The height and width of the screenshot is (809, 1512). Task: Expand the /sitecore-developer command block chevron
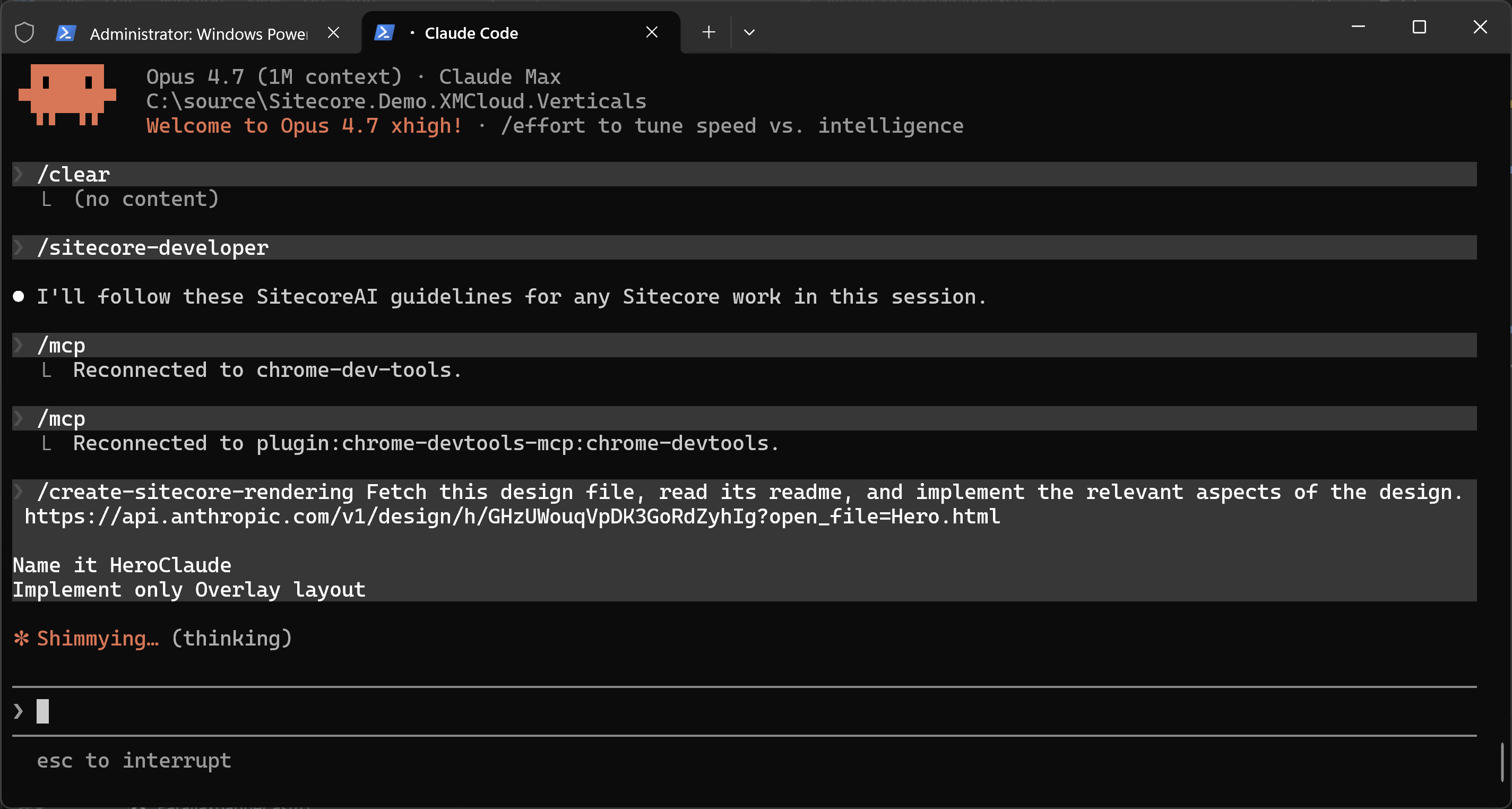[18, 247]
